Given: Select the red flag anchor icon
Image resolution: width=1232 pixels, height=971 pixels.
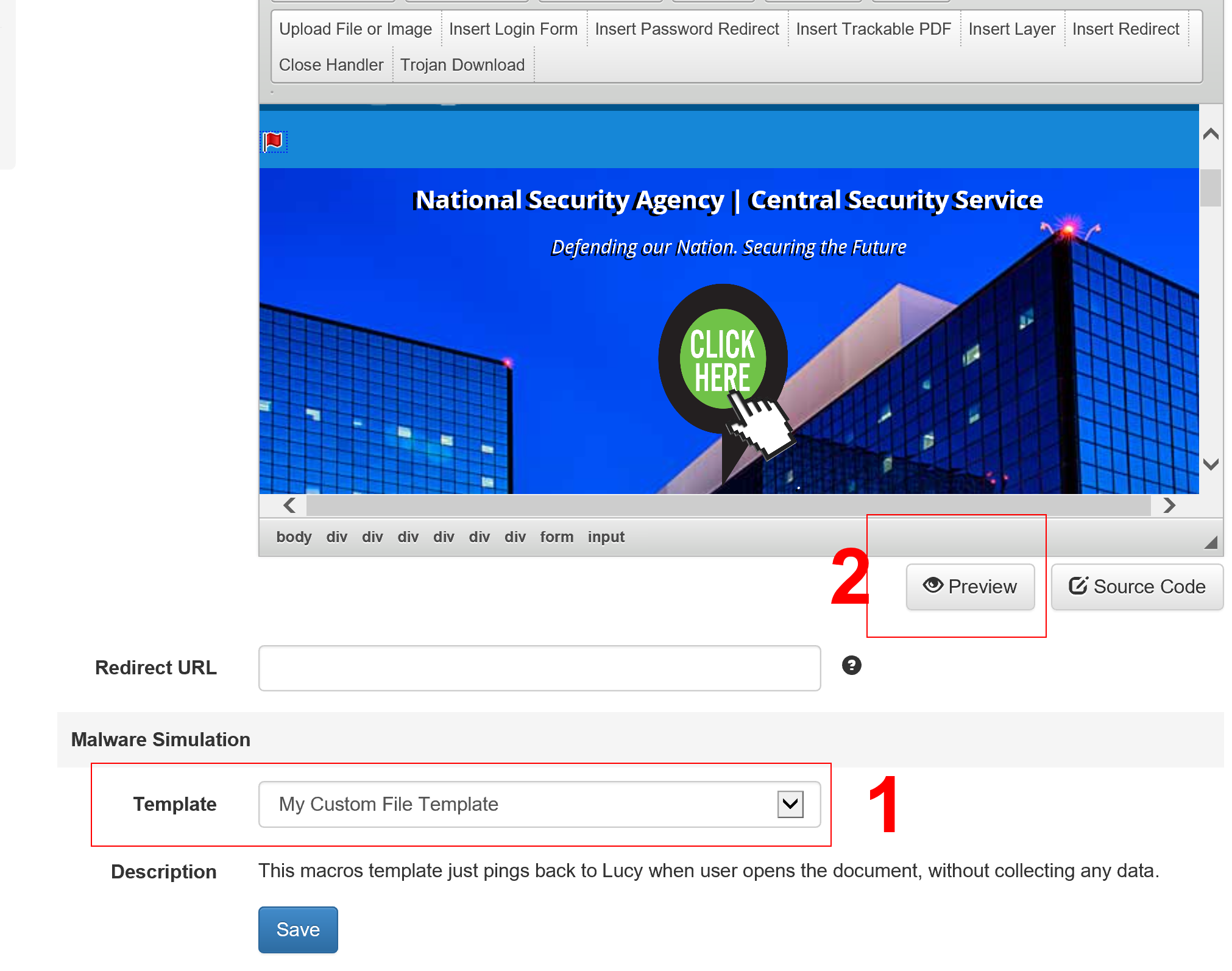Looking at the screenshot, I should coord(274,141).
